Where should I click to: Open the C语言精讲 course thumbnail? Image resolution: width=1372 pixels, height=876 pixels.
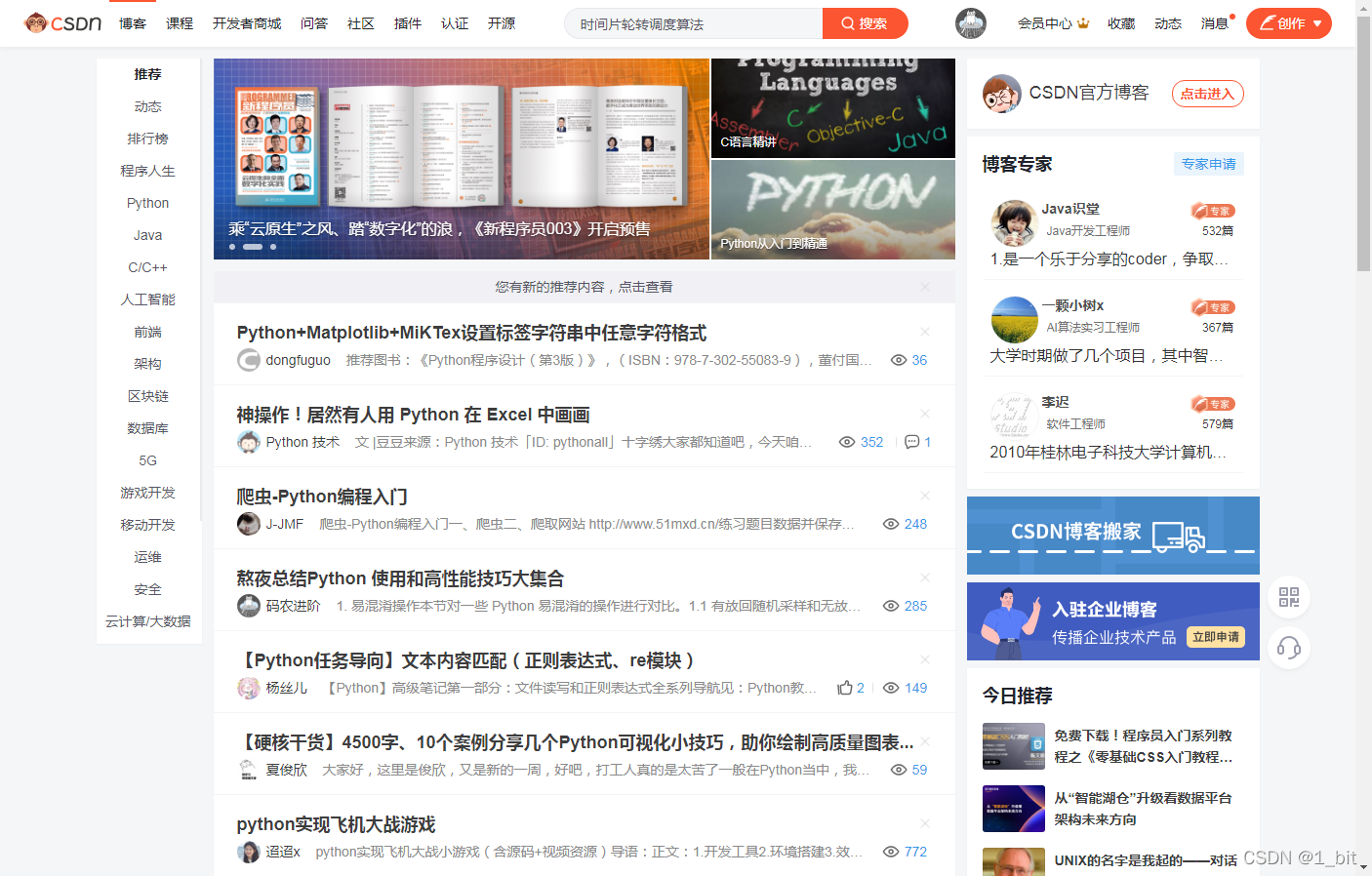click(x=833, y=108)
